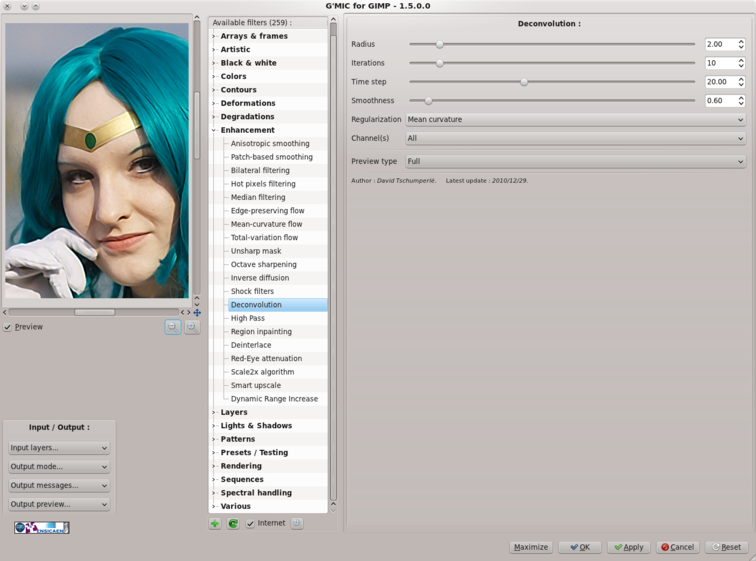
Task: Click the zoom in preview magnifier icon
Action: (x=191, y=327)
